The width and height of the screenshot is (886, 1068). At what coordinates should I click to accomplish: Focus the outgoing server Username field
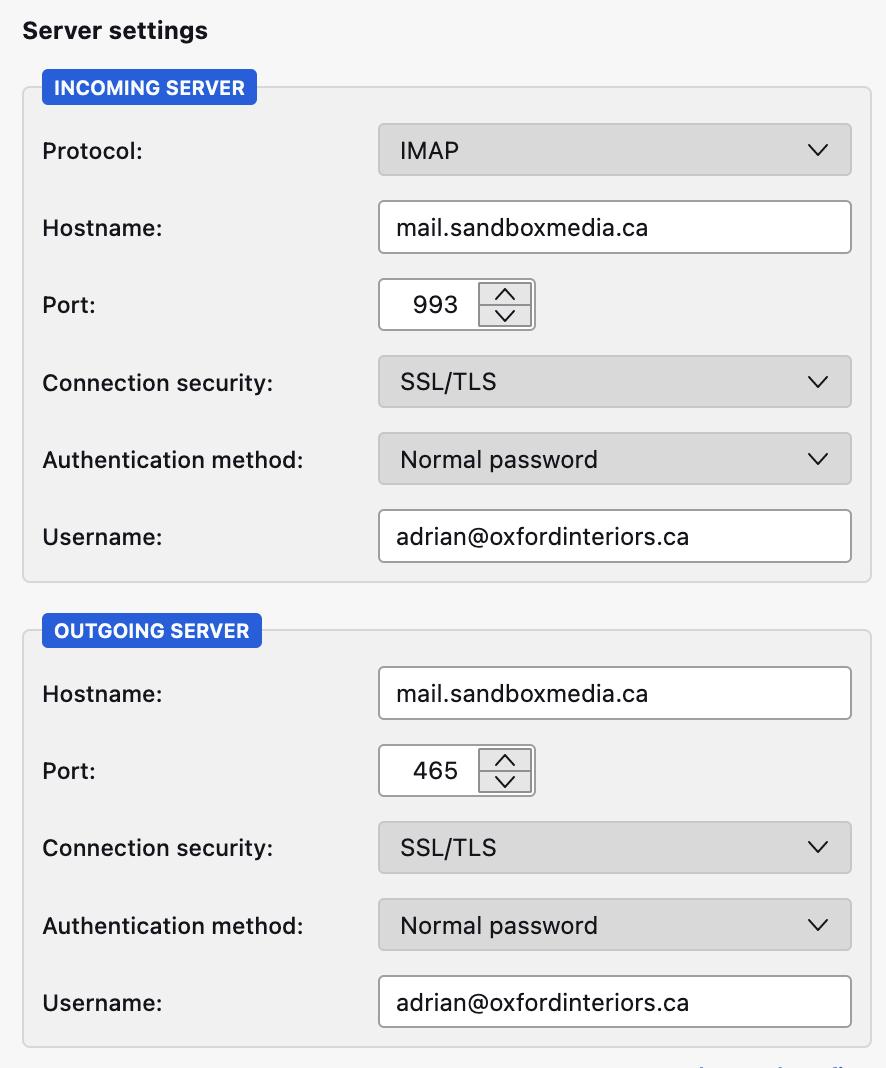[x=614, y=1002]
